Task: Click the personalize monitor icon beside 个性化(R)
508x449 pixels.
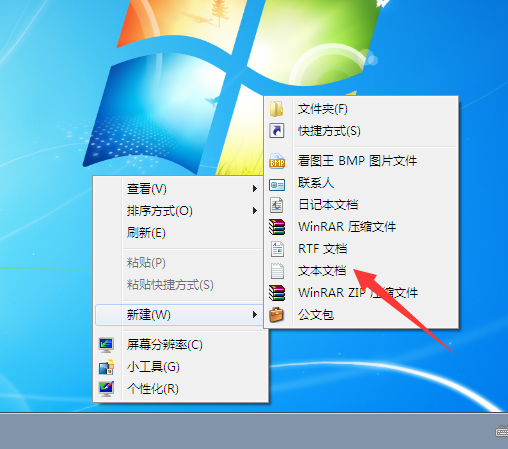Action: point(106,389)
